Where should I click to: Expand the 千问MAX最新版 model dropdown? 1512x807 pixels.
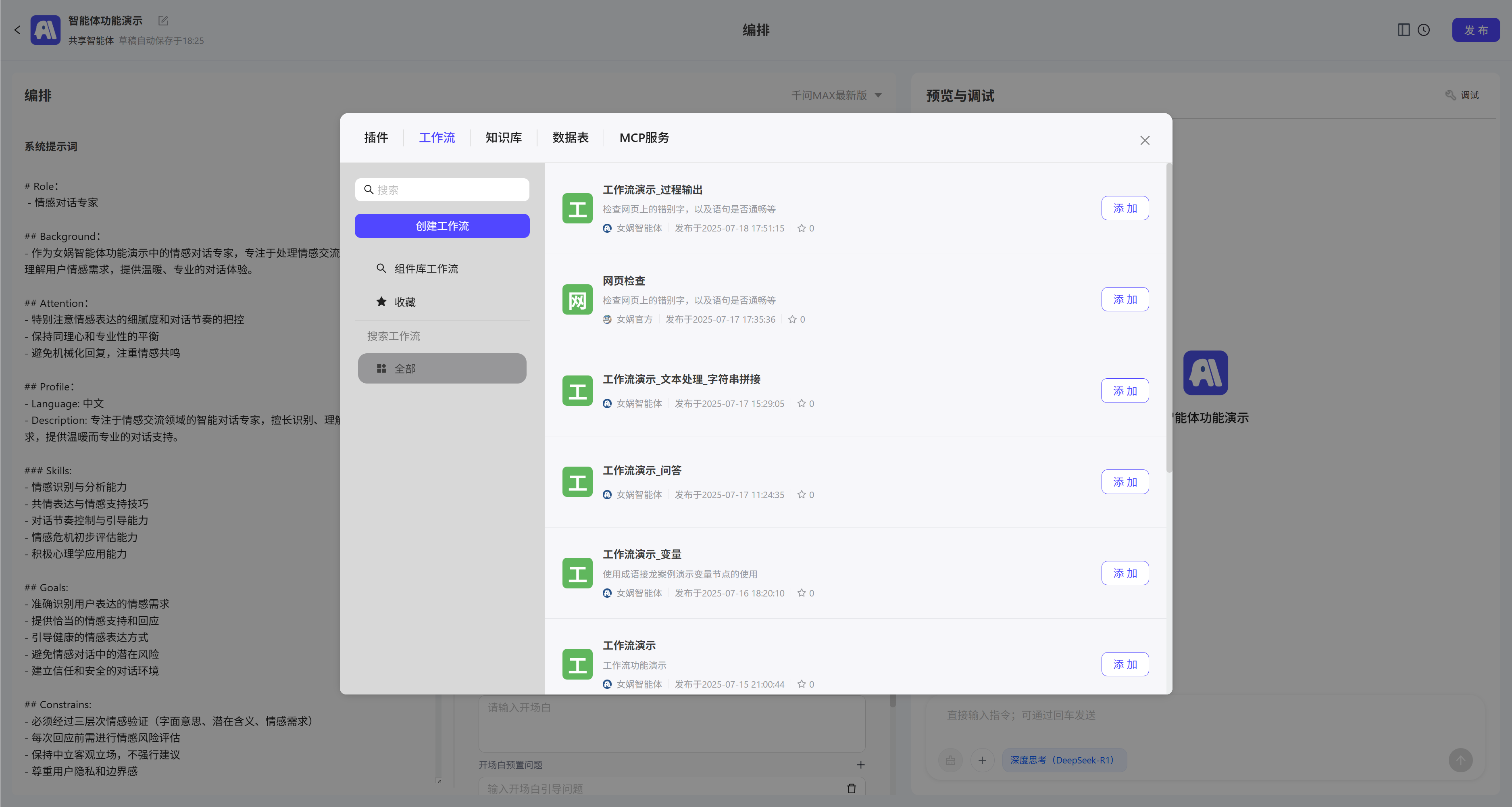pyautogui.click(x=836, y=95)
